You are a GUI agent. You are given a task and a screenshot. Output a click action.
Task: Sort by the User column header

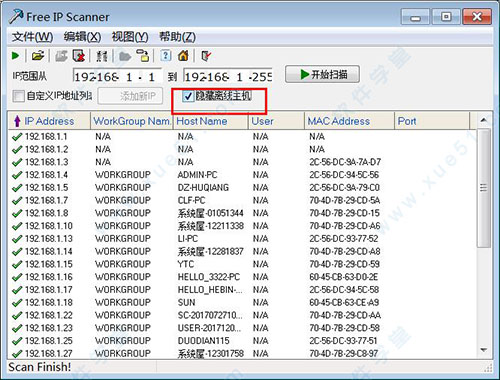pos(276,121)
